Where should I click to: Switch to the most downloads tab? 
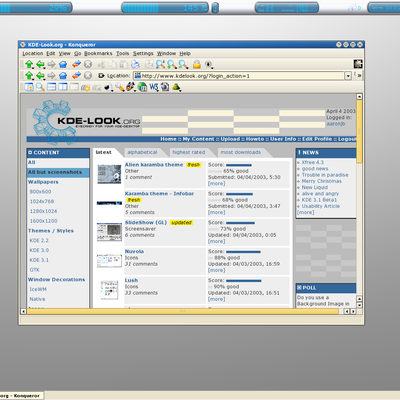241,152
